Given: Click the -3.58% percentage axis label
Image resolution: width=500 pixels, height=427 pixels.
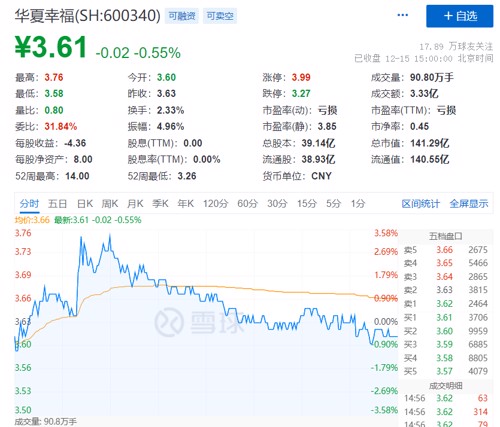Looking at the screenshot, I should pyautogui.click(x=384, y=410).
